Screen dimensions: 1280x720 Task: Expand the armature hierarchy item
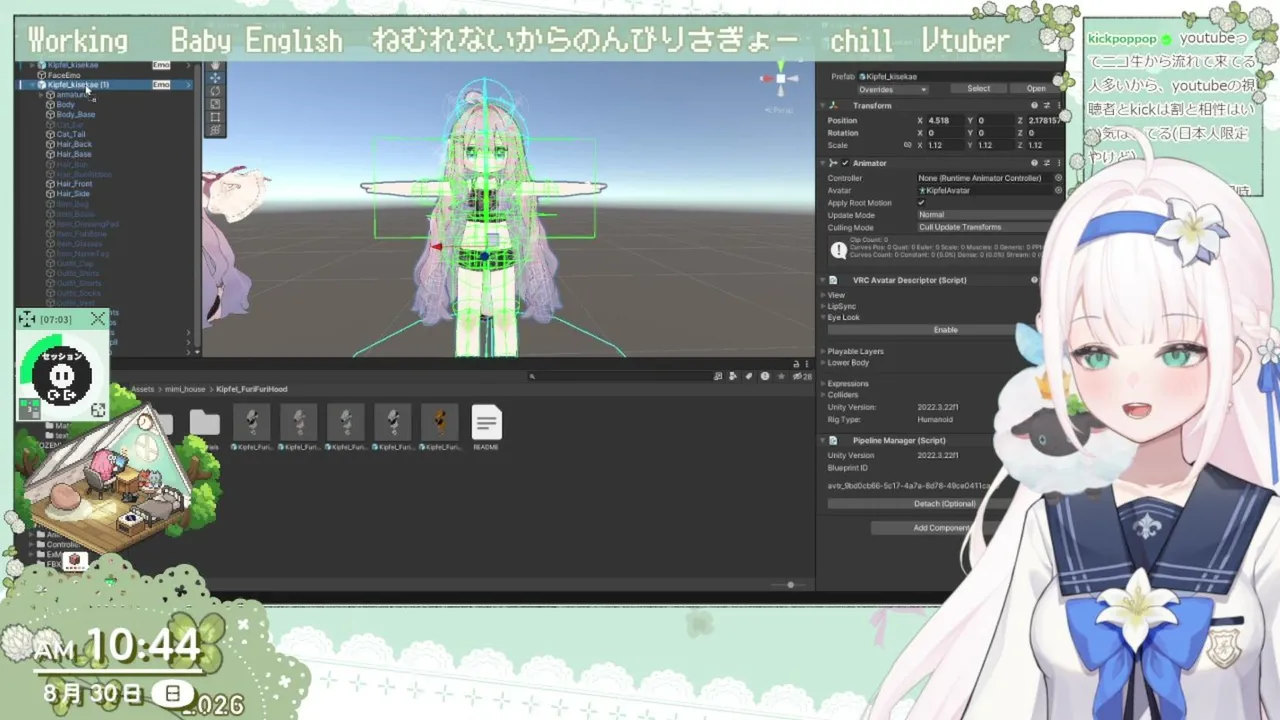click(x=41, y=95)
